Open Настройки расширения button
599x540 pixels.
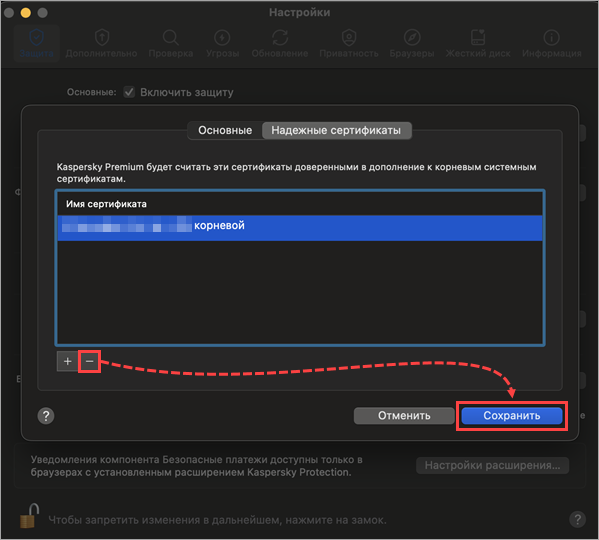pyautogui.click(x=492, y=466)
